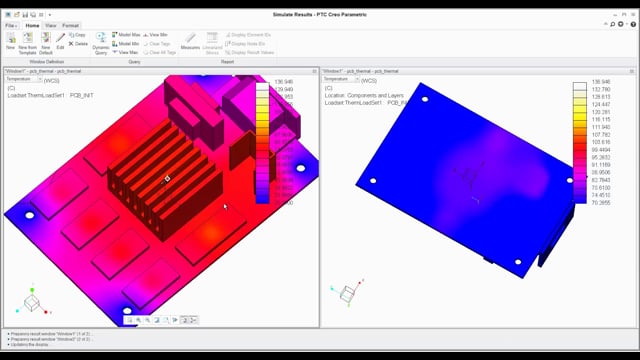Image resolution: width=640 pixels, height=360 pixels.
Task: Click the orientation cube in left window
Action: [31, 302]
